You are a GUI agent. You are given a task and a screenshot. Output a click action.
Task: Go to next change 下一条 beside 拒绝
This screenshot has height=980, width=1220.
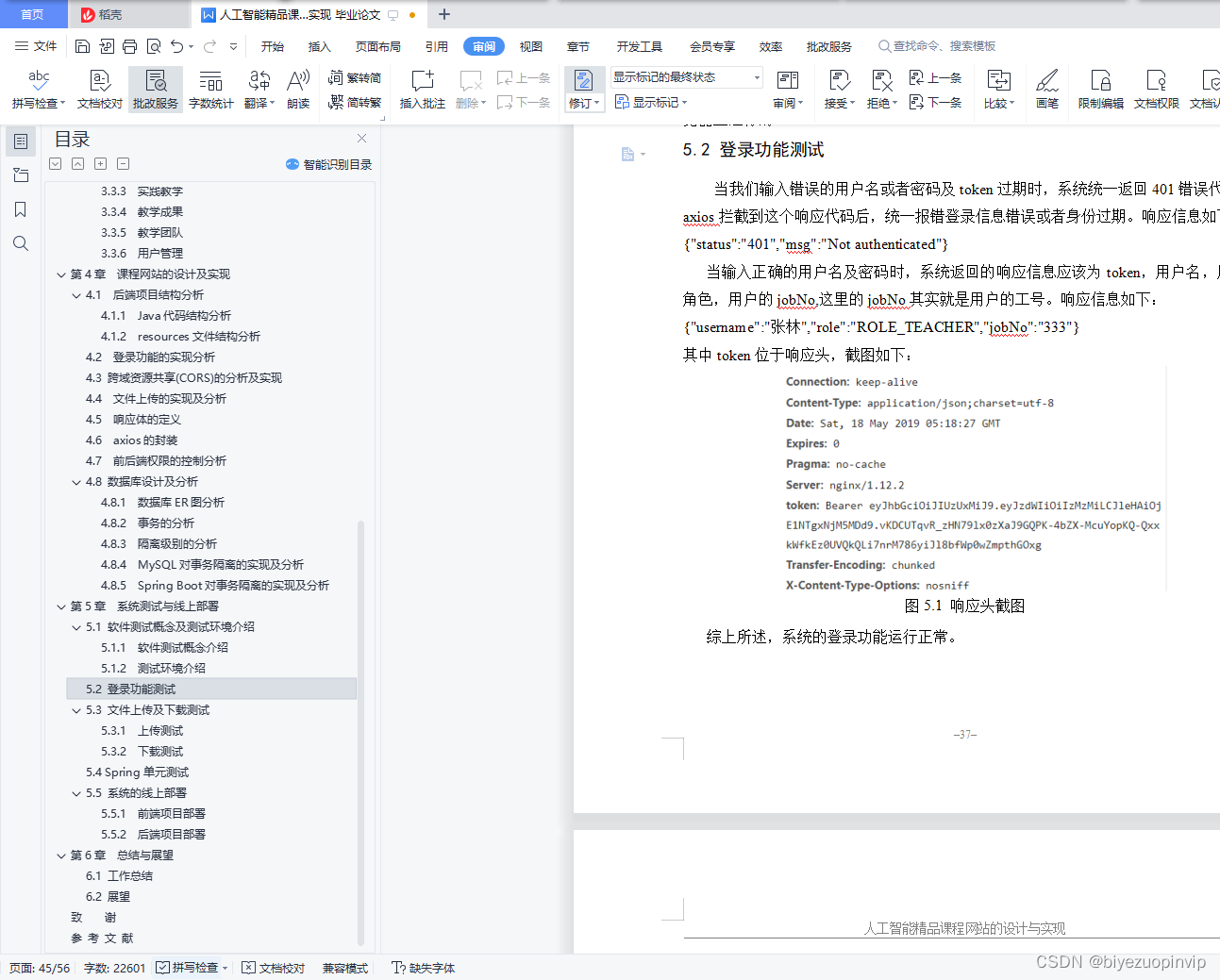pyautogui.click(x=935, y=102)
